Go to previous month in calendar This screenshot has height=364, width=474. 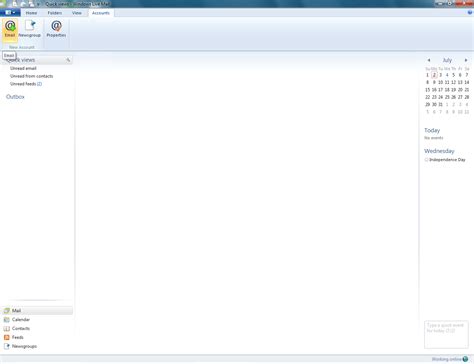click(429, 60)
